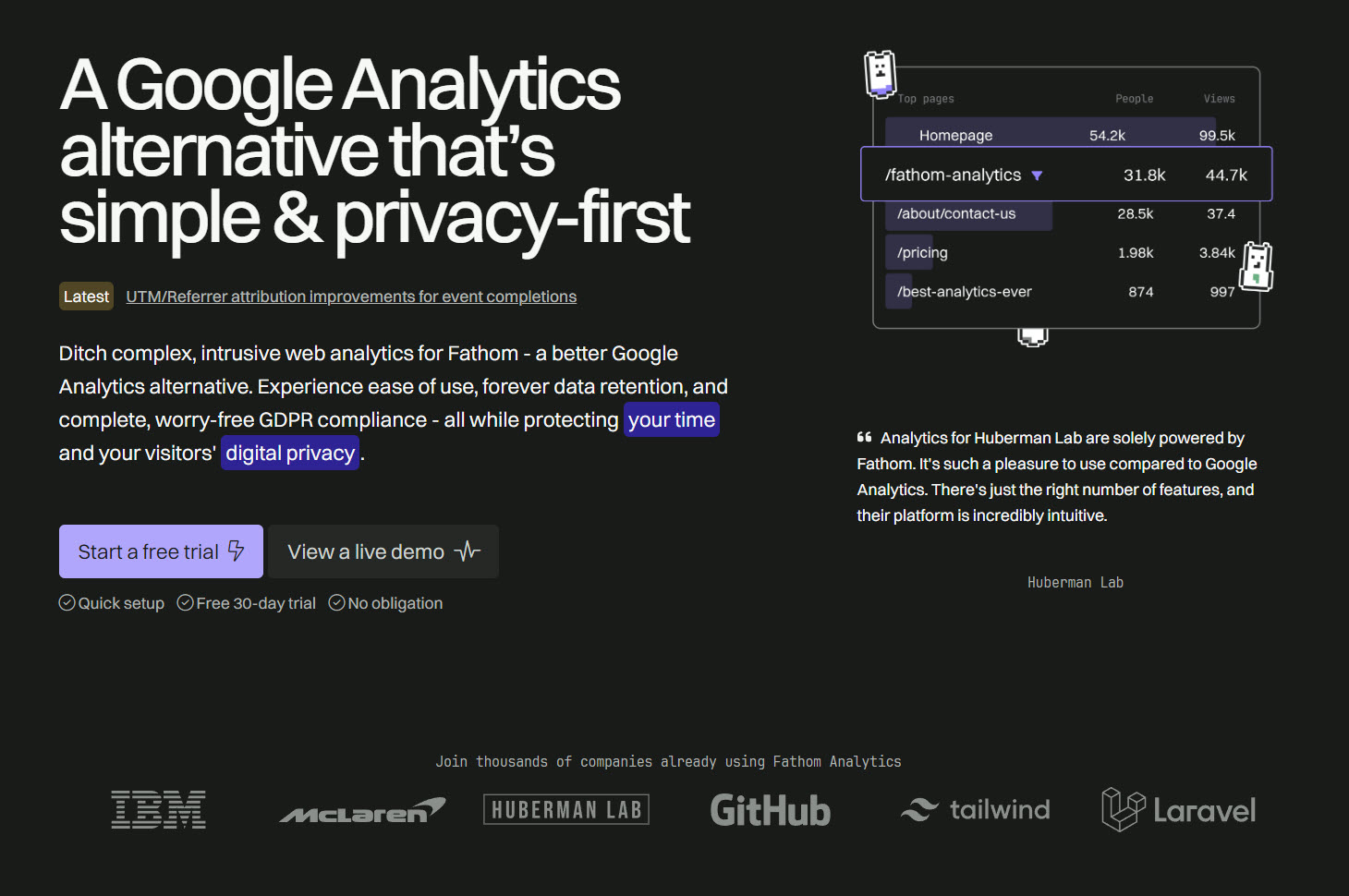Click the Latest badge
The image size is (1349, 896).
click(86, 297)
